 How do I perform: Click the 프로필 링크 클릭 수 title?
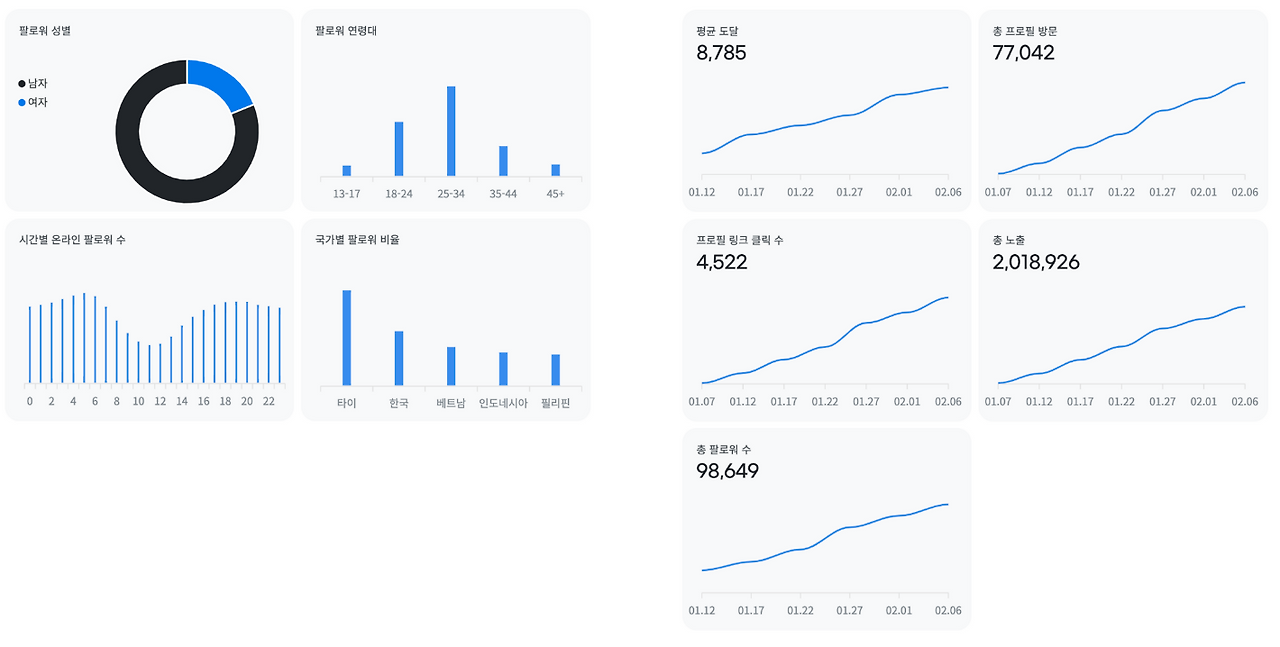tap(739, 240)
